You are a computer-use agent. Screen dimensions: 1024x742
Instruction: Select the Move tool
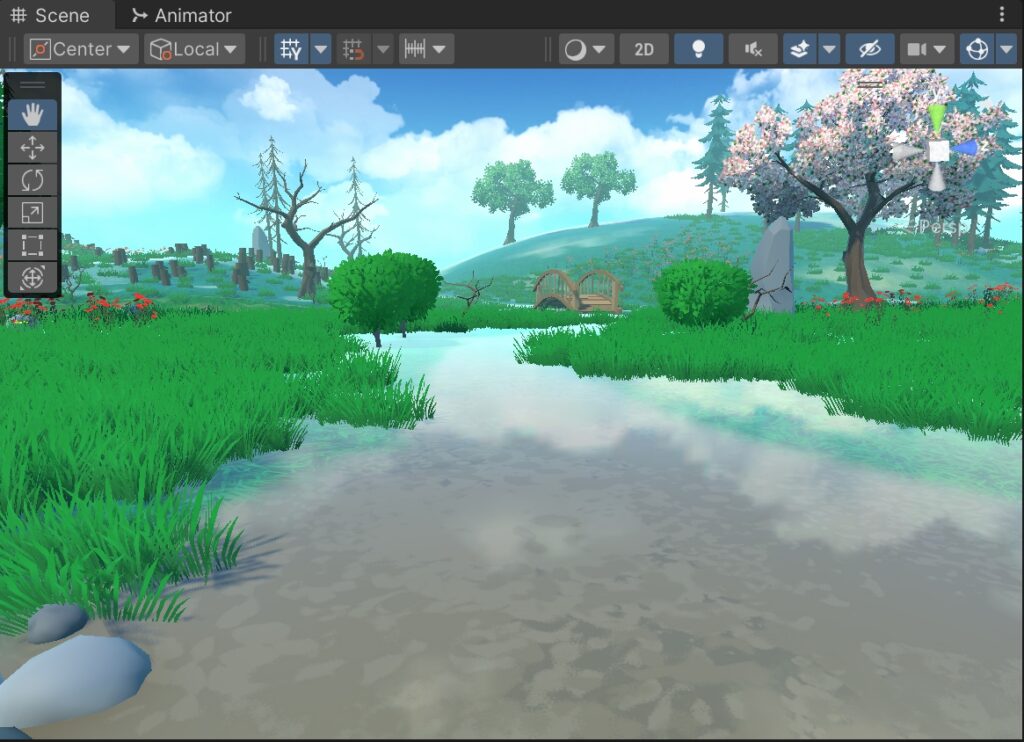point(32,148)
